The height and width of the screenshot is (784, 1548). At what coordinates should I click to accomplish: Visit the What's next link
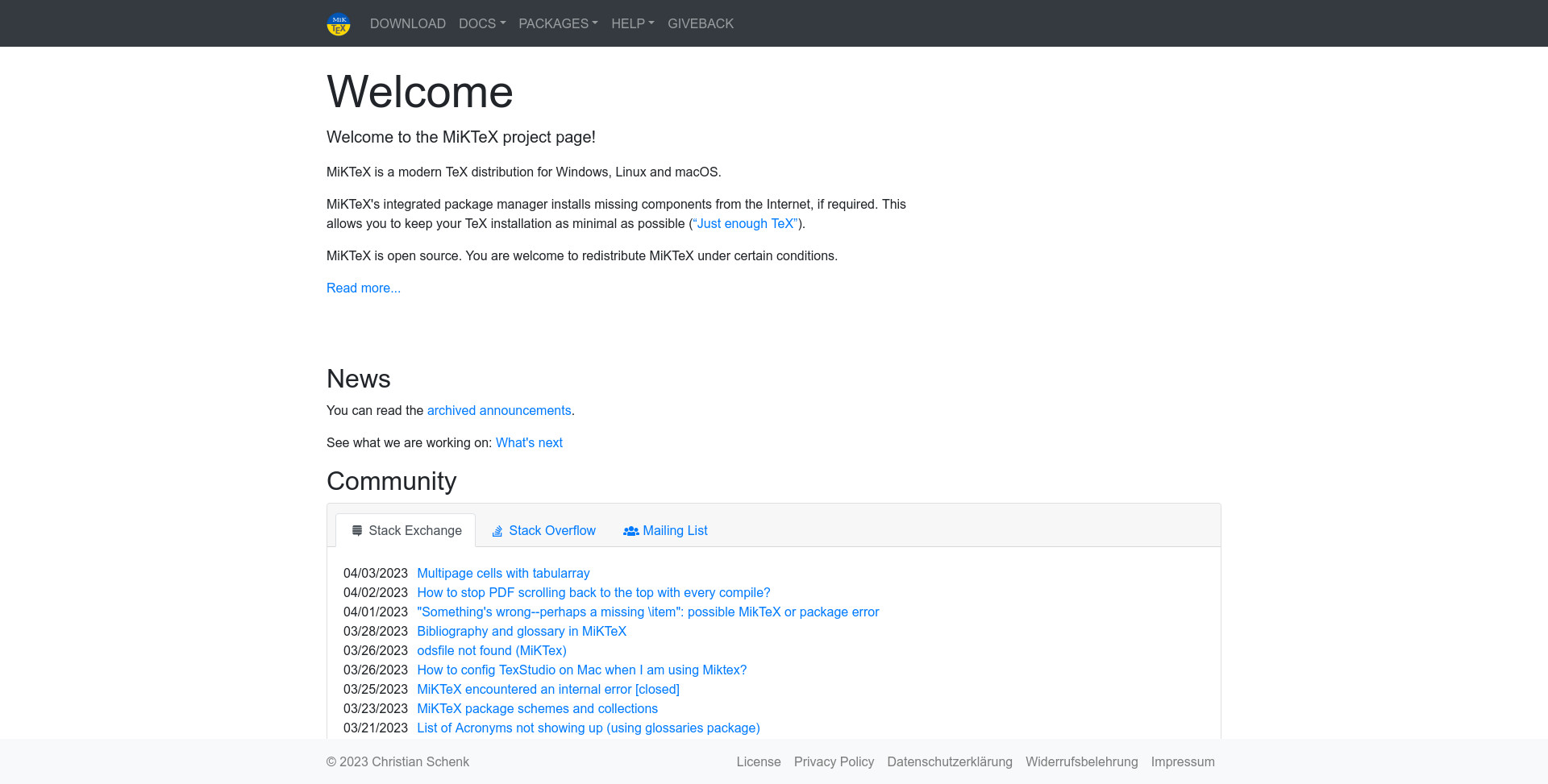pyautogui.click(x=529, y=443)
